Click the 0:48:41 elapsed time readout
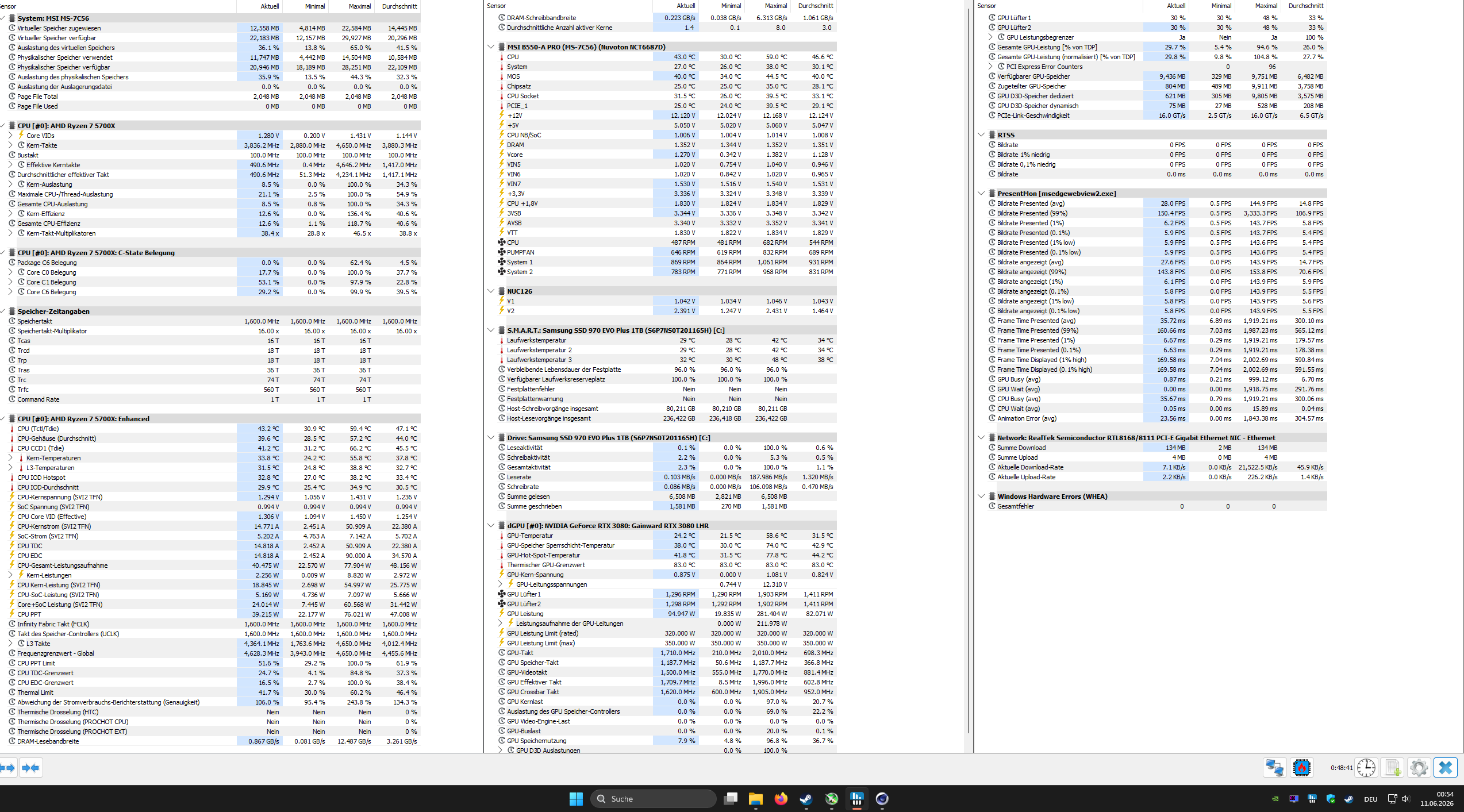The image size is (1464, 812). 1341,768
